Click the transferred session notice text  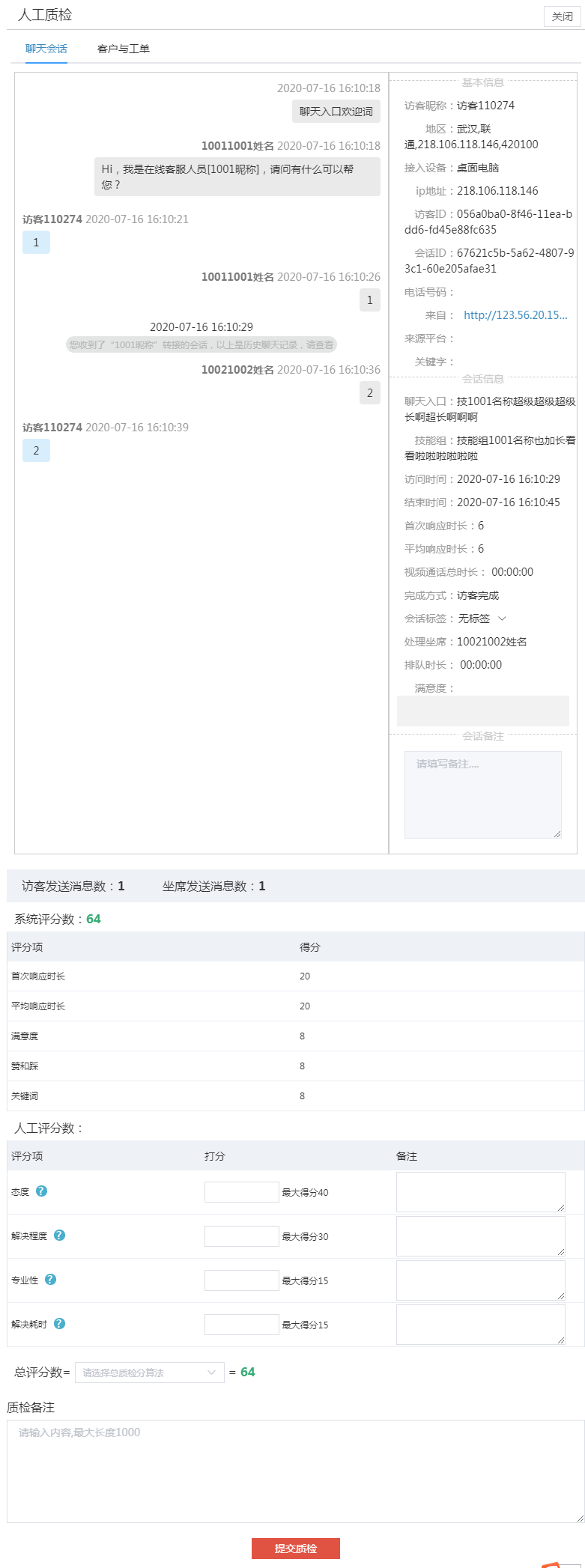tap(201, 344)
